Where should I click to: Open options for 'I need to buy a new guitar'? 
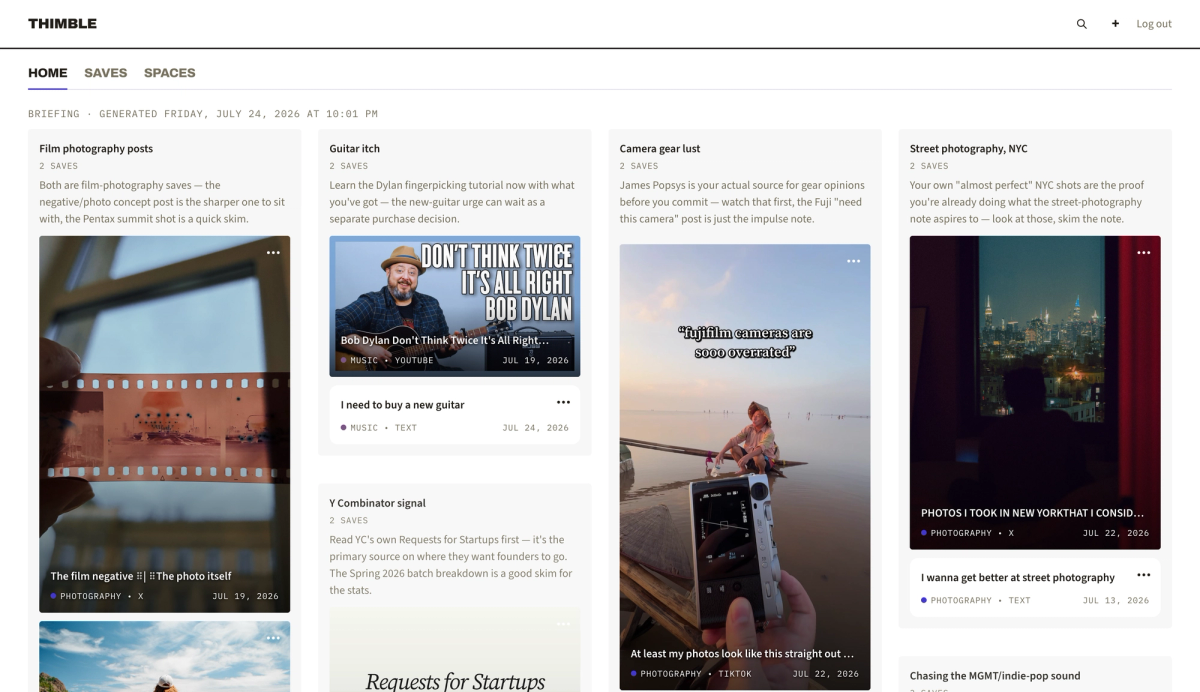click(563, 402)
